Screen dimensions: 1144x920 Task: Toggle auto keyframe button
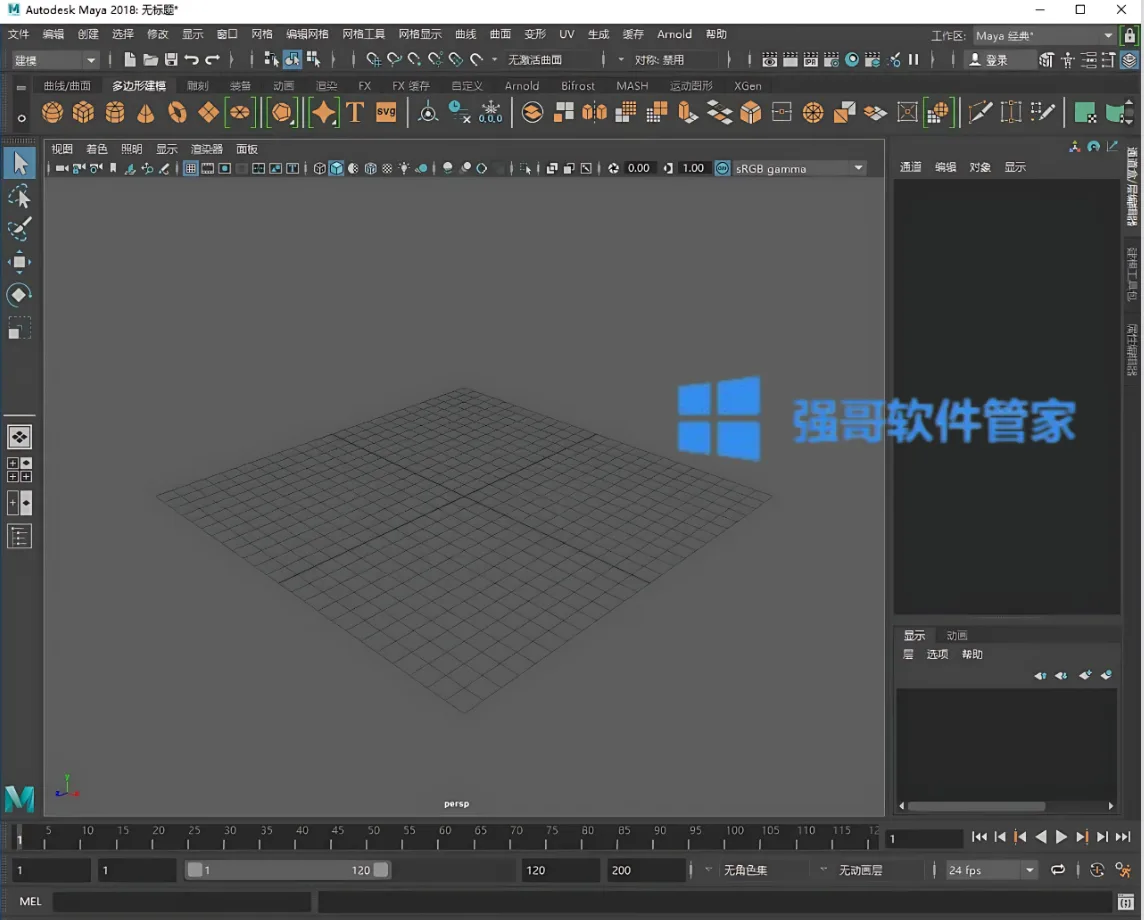[x=1097, y=870]
